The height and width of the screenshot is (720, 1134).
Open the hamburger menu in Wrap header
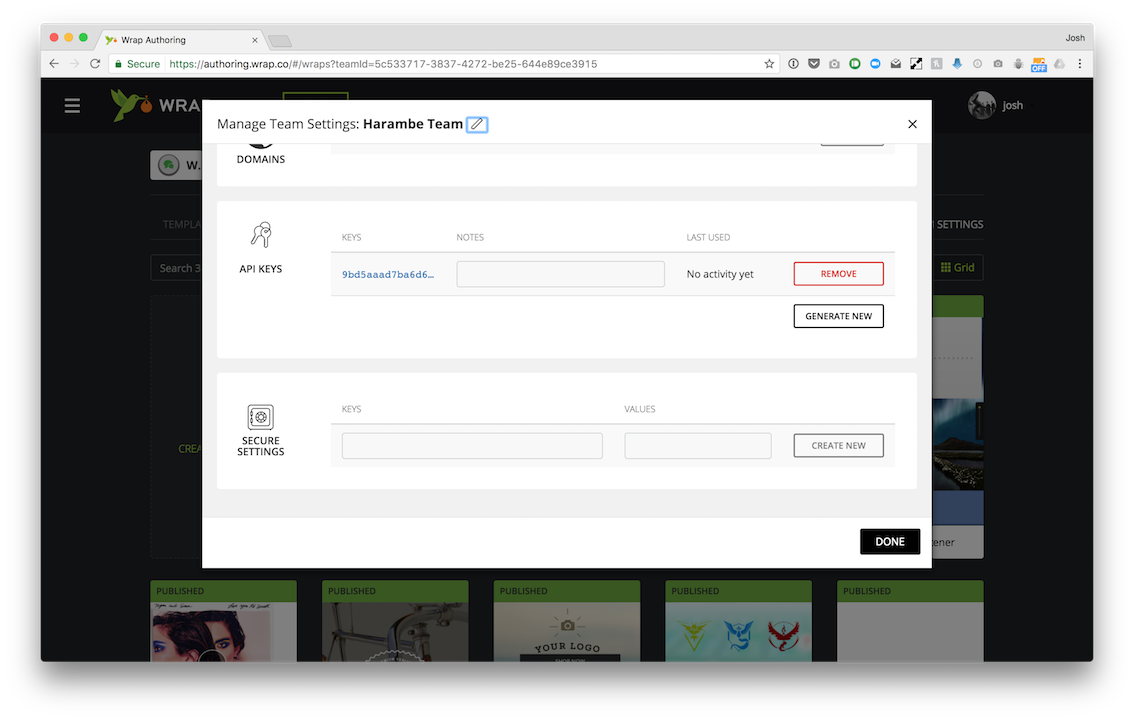coord(72,106)
